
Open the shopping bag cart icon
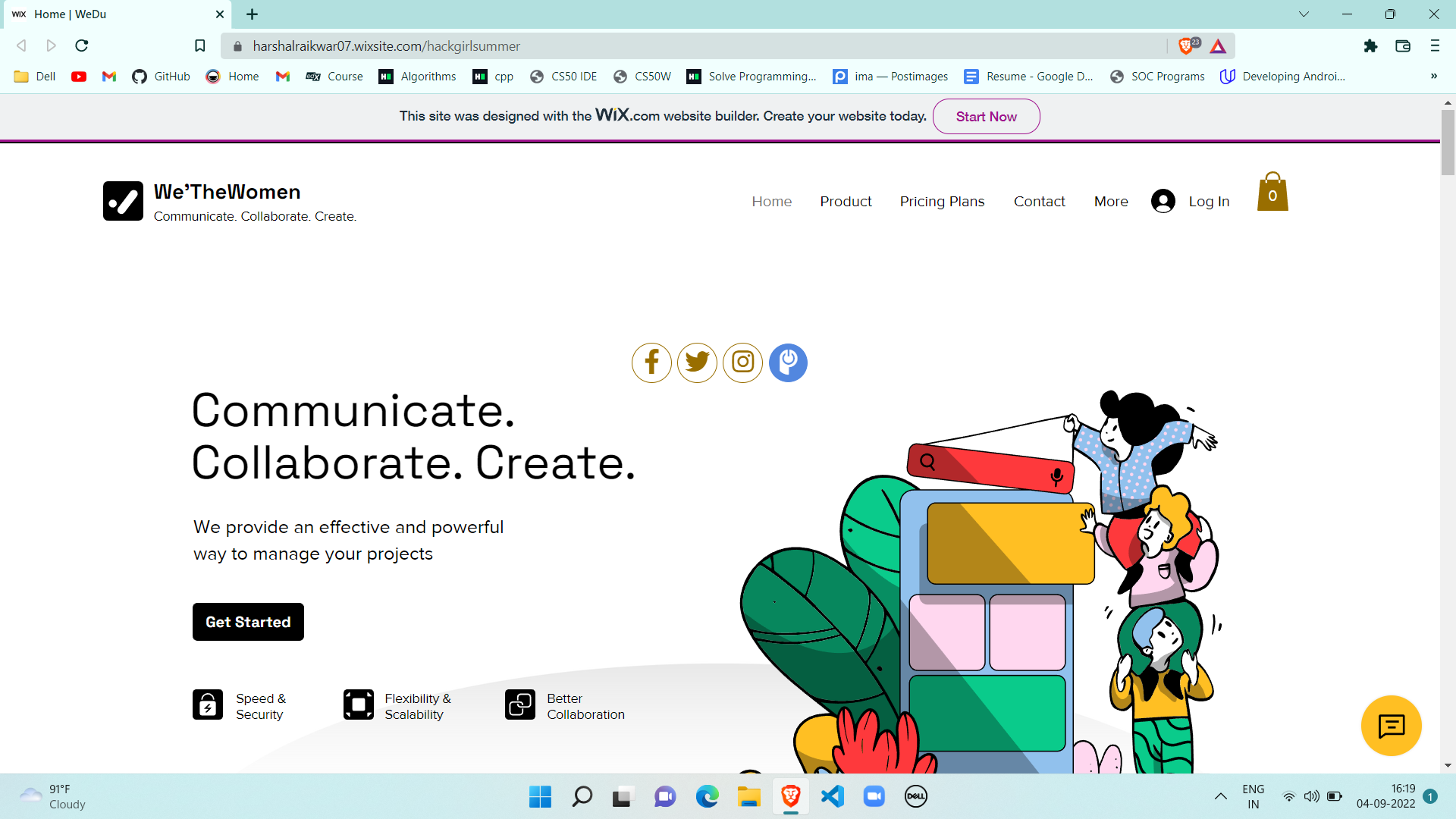pos(1272,193)
